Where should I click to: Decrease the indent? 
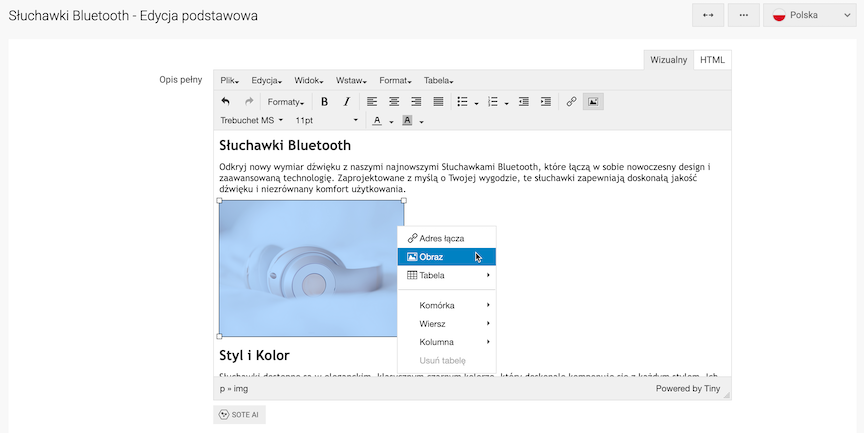tap(523, 101)
